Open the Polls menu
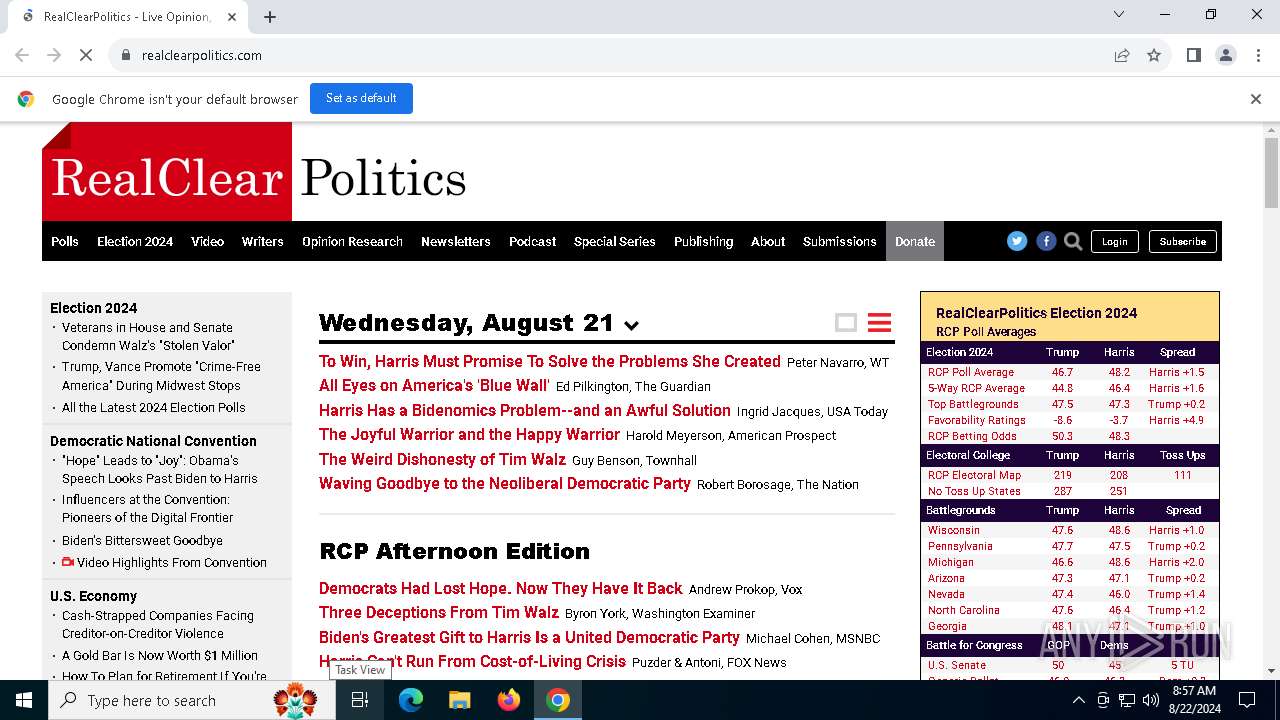Screen dimensions: 1280x720 [65, 241]
